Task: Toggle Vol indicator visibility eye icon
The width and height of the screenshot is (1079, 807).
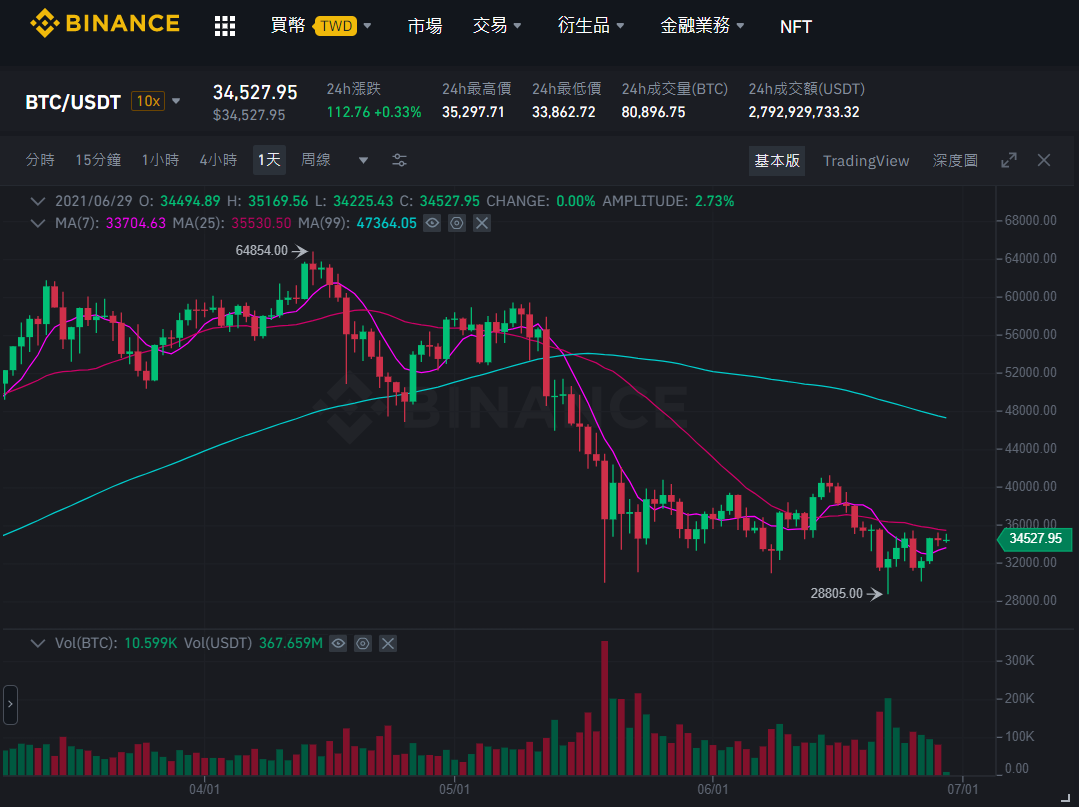Action: [x=338, y=643]
